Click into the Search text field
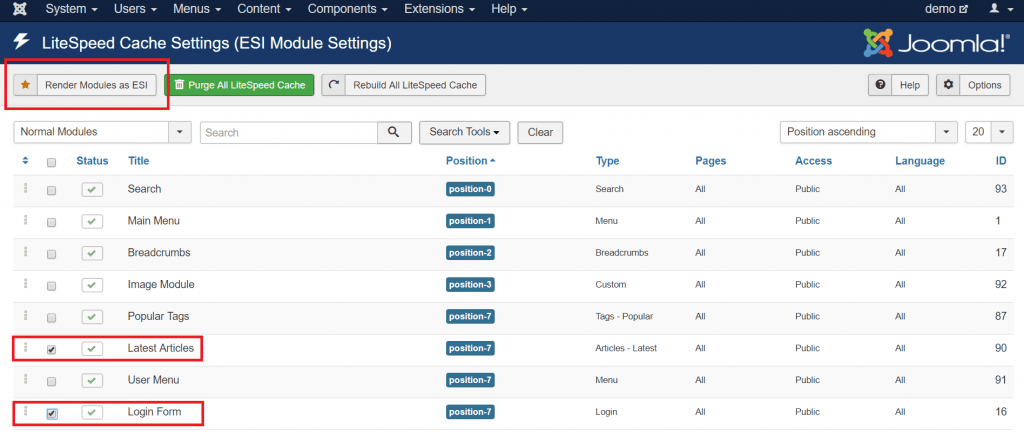Image resolution: width=1024 pixels, height=437 pixels. click(289, 132)
